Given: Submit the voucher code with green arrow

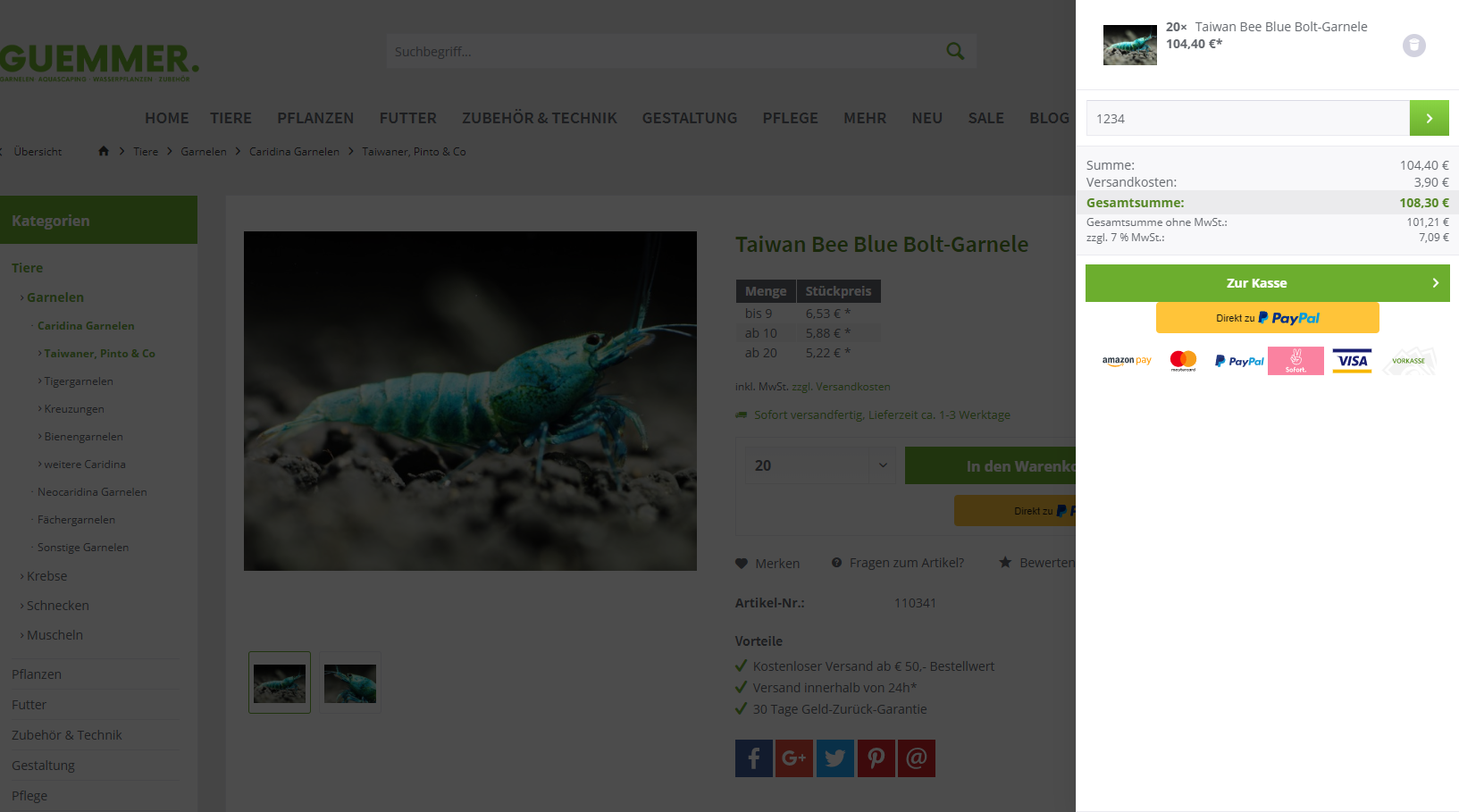Looking at the screenshot, I should [x=1429, y=118].
